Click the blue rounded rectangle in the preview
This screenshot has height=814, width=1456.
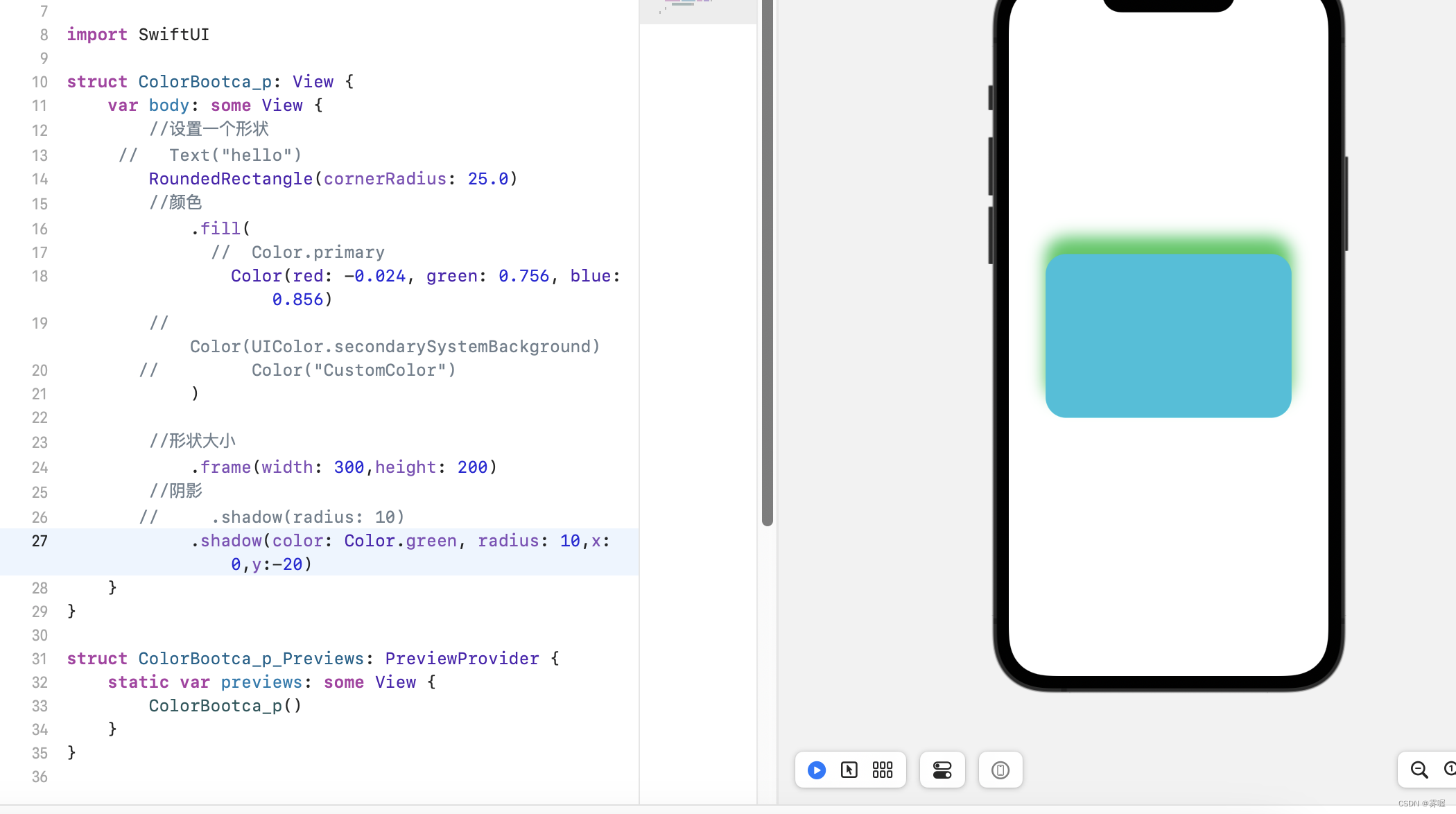pos(1167,336)
